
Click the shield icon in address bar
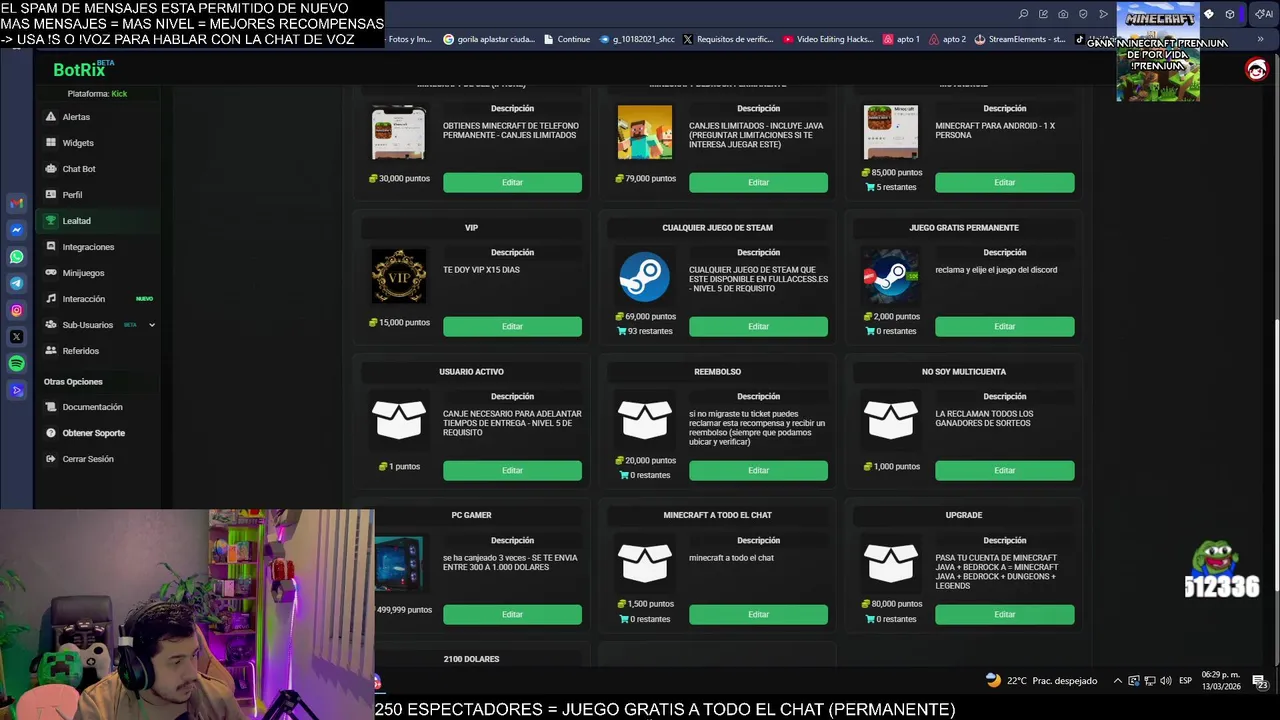tap(1083, 14)
